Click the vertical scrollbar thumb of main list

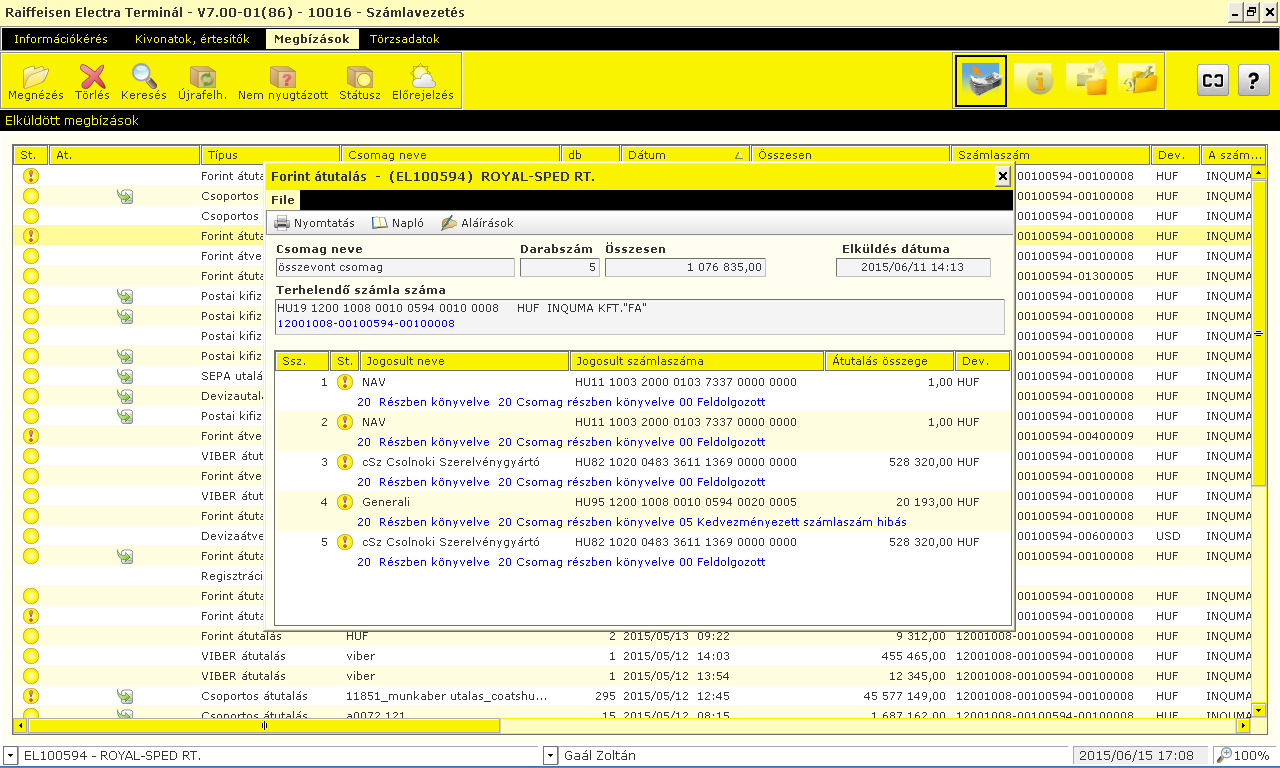[x=1259, y=333]
